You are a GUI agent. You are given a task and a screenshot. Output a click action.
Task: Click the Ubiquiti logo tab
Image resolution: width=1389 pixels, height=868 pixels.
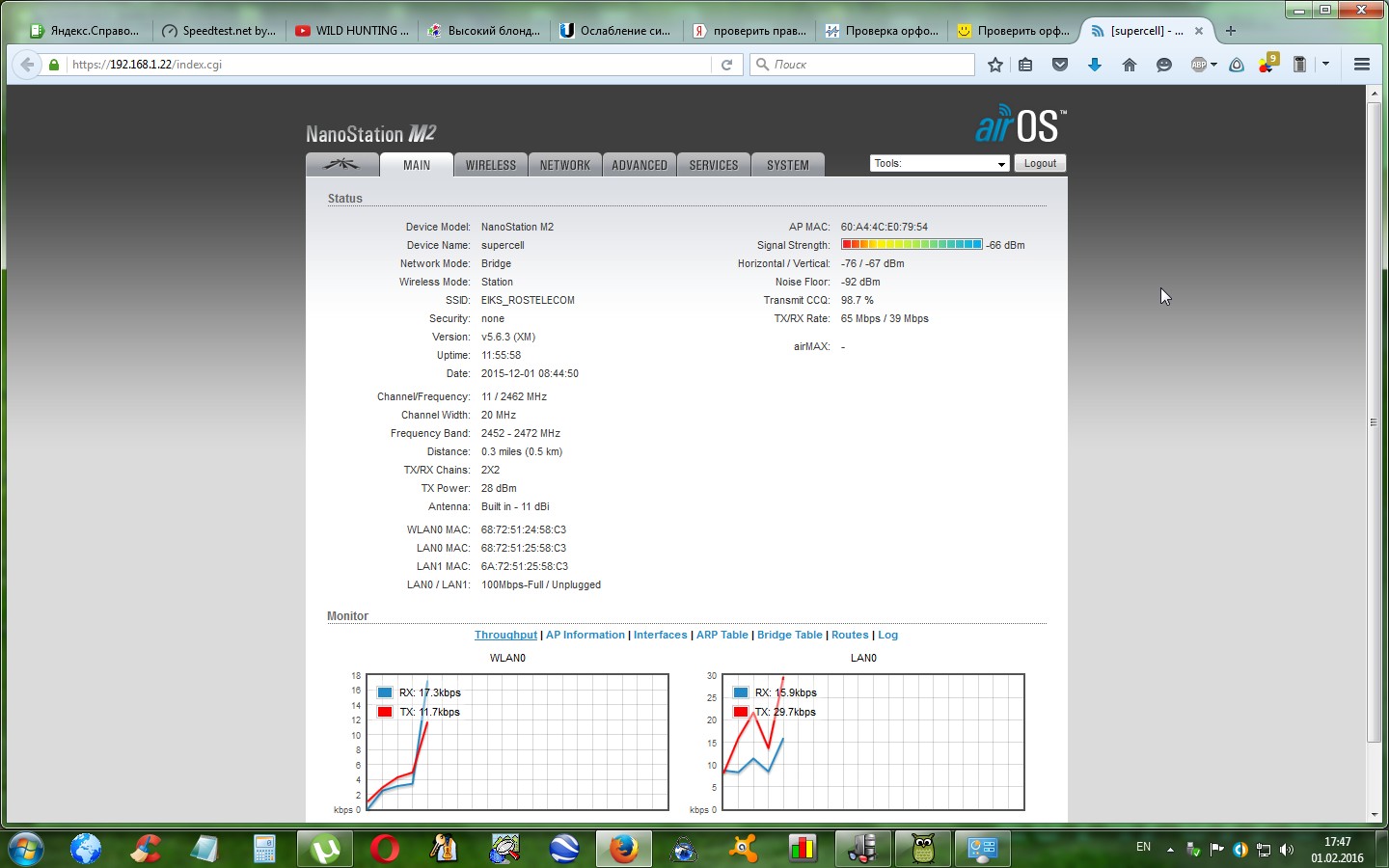(341, 165)
